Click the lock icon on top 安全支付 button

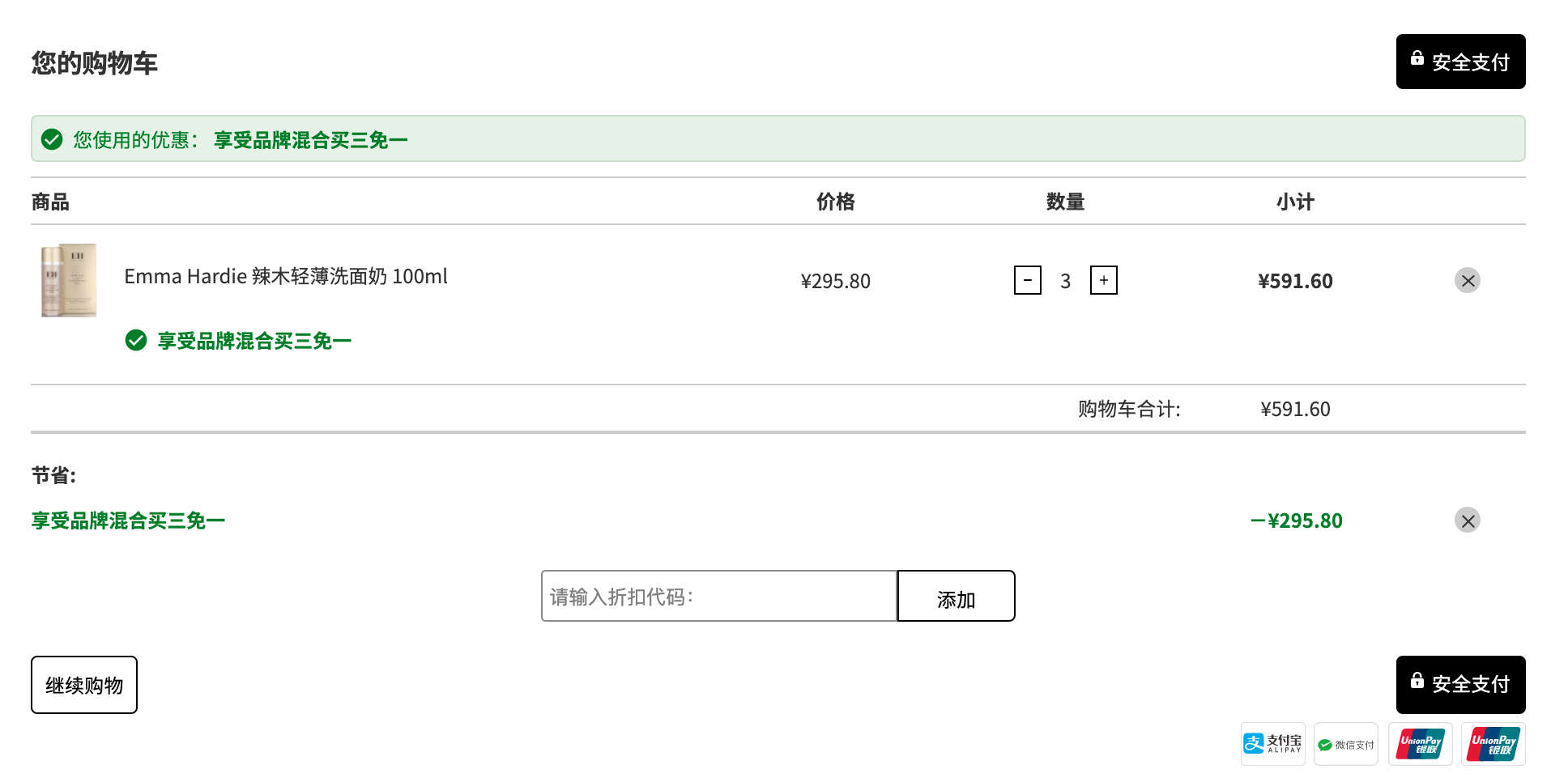[x=1417, y=57]
